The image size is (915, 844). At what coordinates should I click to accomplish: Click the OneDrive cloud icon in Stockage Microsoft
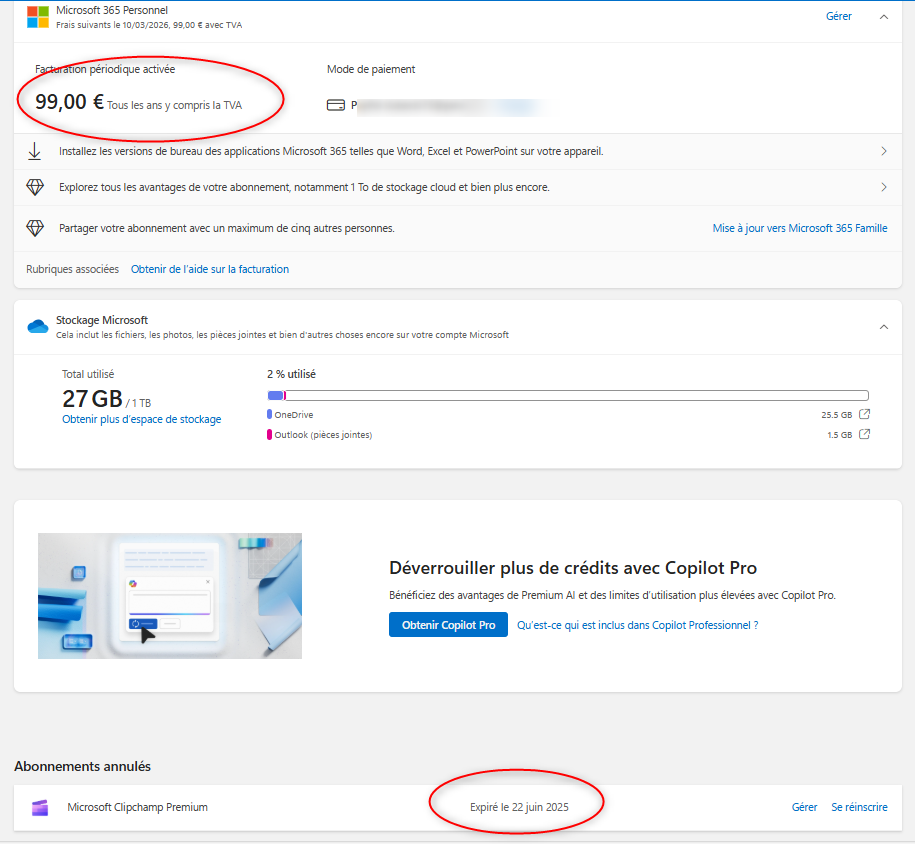tap(38, 326)
